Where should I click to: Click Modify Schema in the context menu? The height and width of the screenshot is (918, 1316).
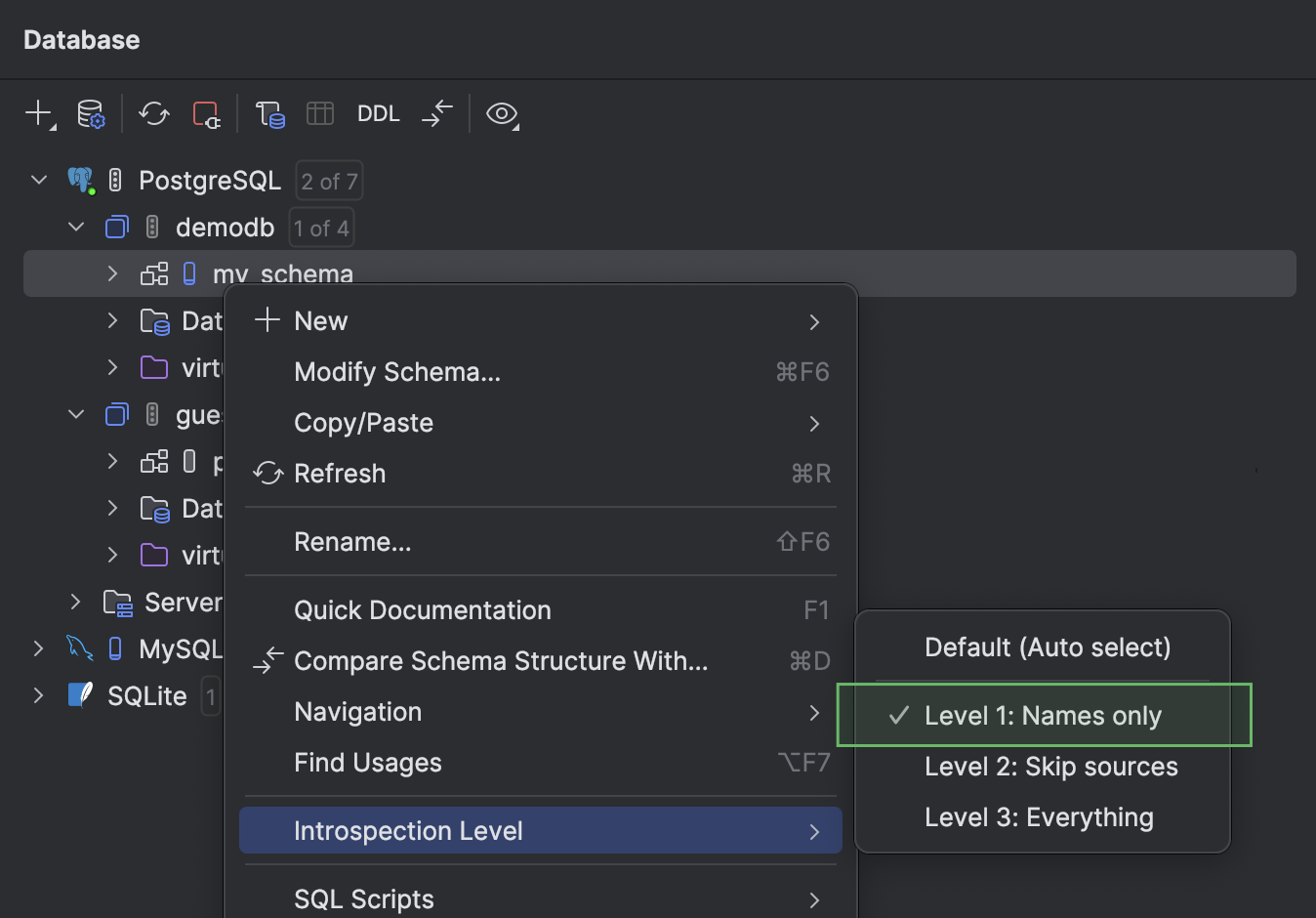pyautogui.click(x=396, y=371)
